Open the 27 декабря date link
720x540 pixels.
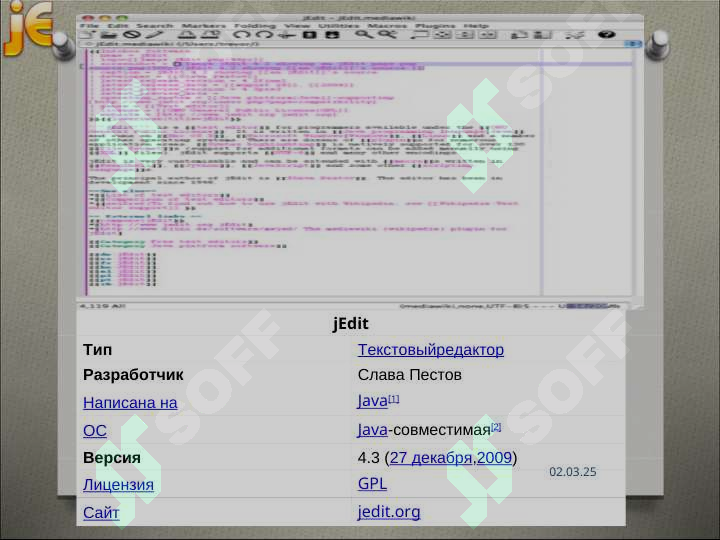(431, 457)
